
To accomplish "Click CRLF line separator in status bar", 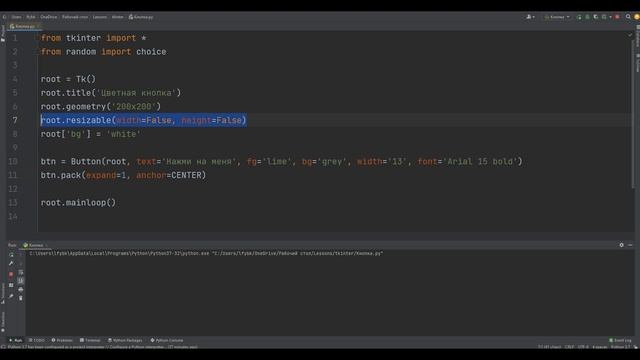I will click(569, 347).
